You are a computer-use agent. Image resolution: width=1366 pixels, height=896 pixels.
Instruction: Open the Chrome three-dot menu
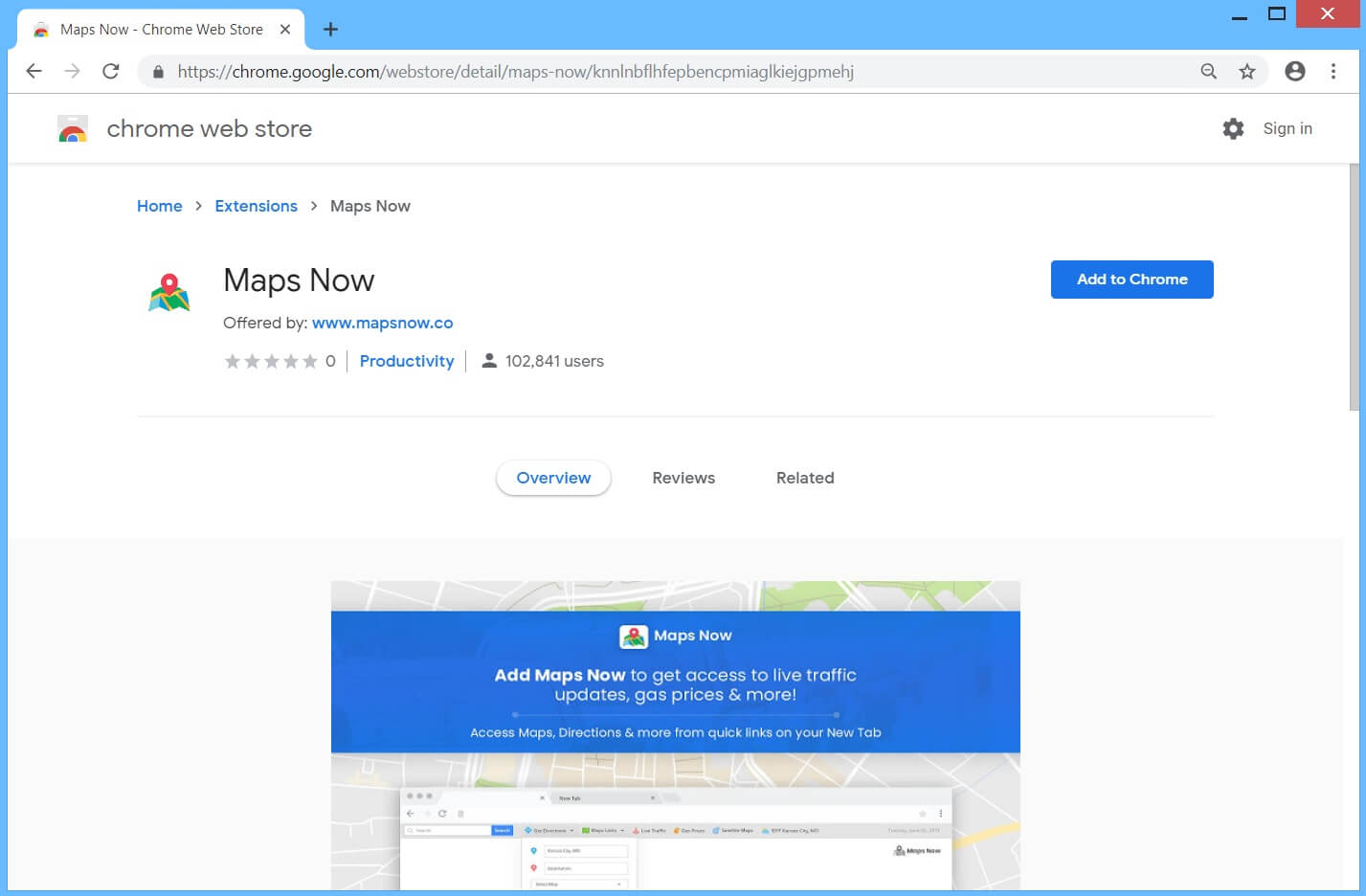[x=1333, y=71]
